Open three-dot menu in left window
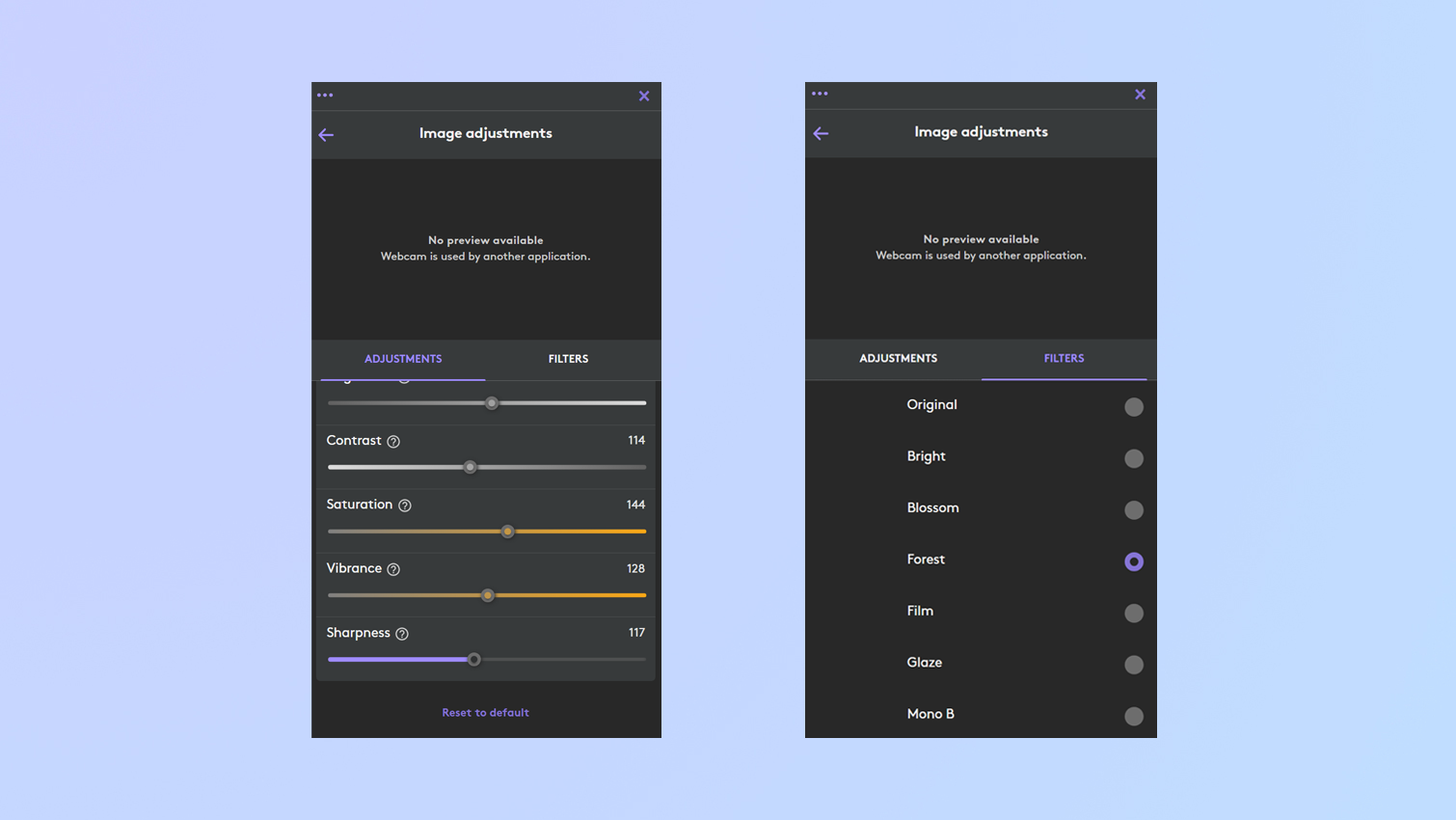Screen dimensions: 1456x820 coord(325,96)
